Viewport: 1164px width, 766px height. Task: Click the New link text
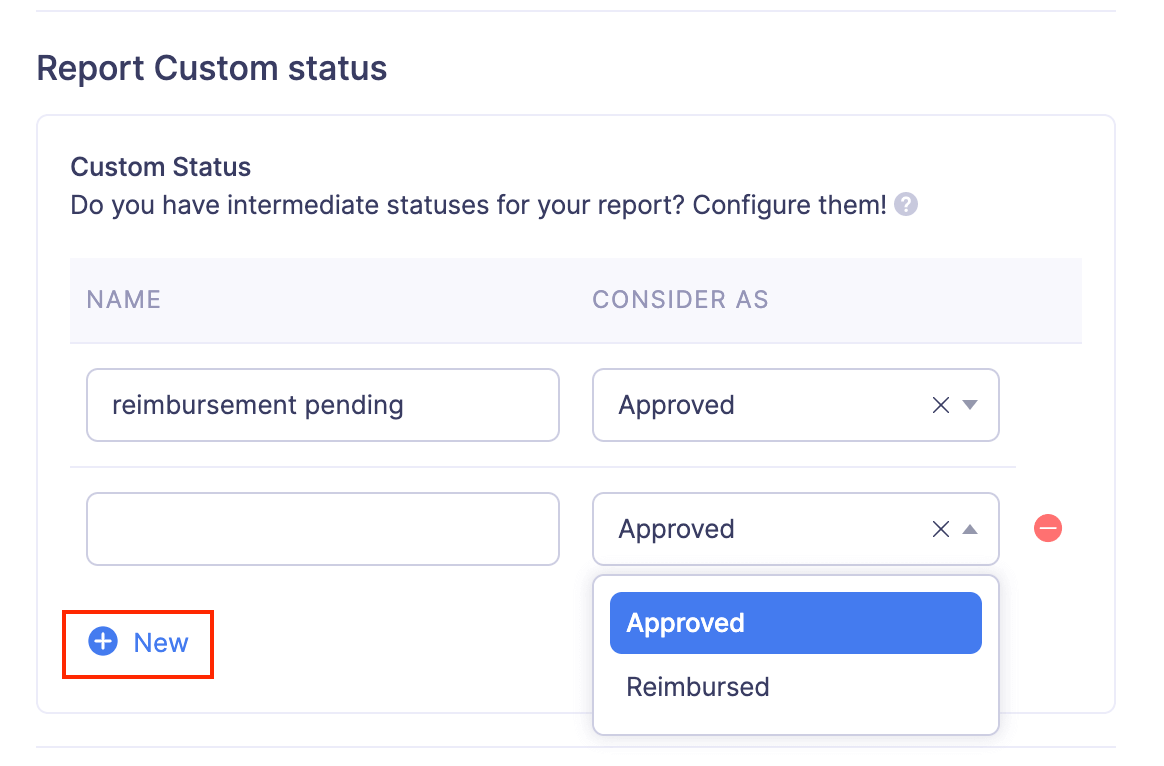161,643
